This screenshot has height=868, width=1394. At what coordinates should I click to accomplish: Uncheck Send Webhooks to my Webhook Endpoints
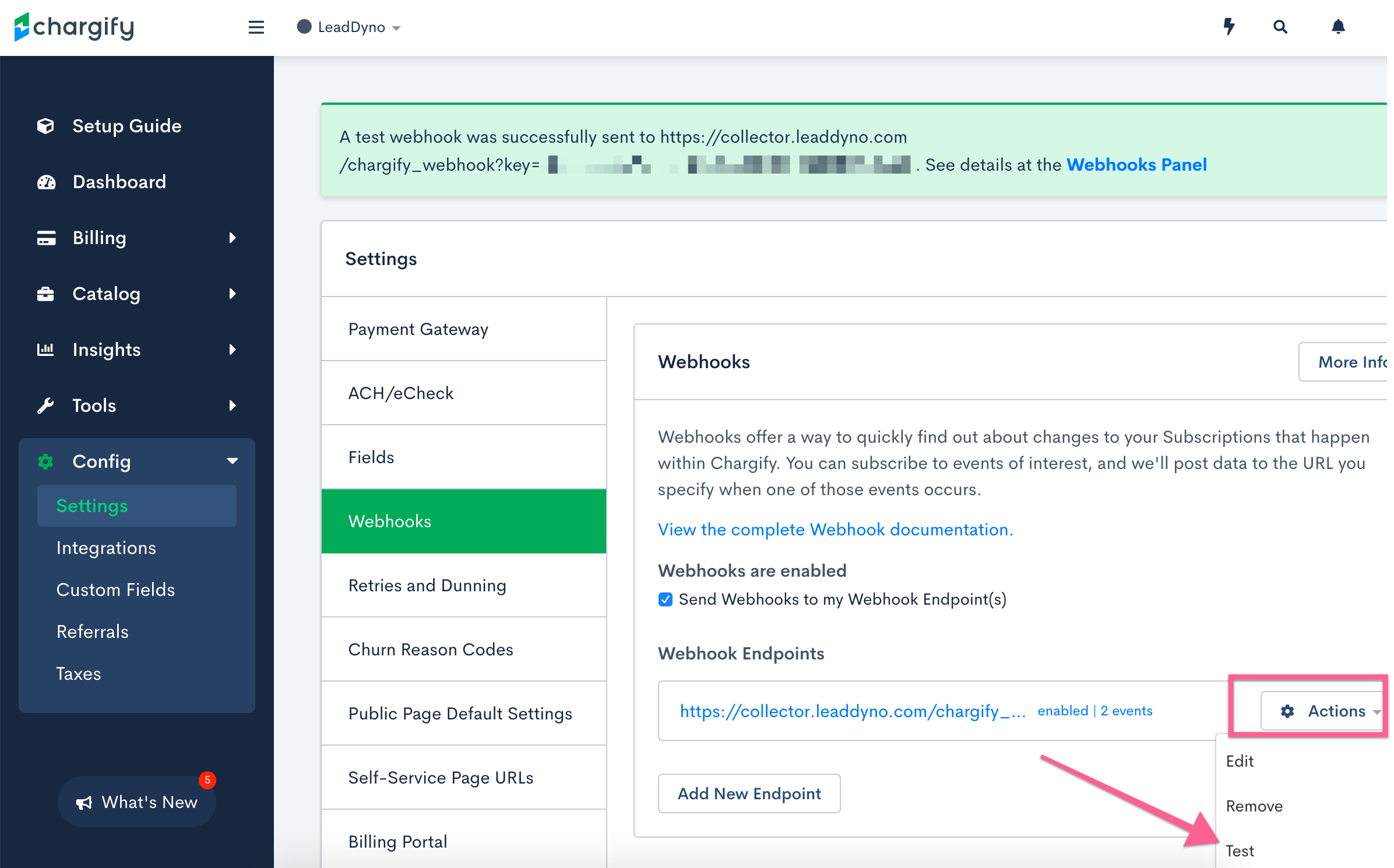(665, 599)
